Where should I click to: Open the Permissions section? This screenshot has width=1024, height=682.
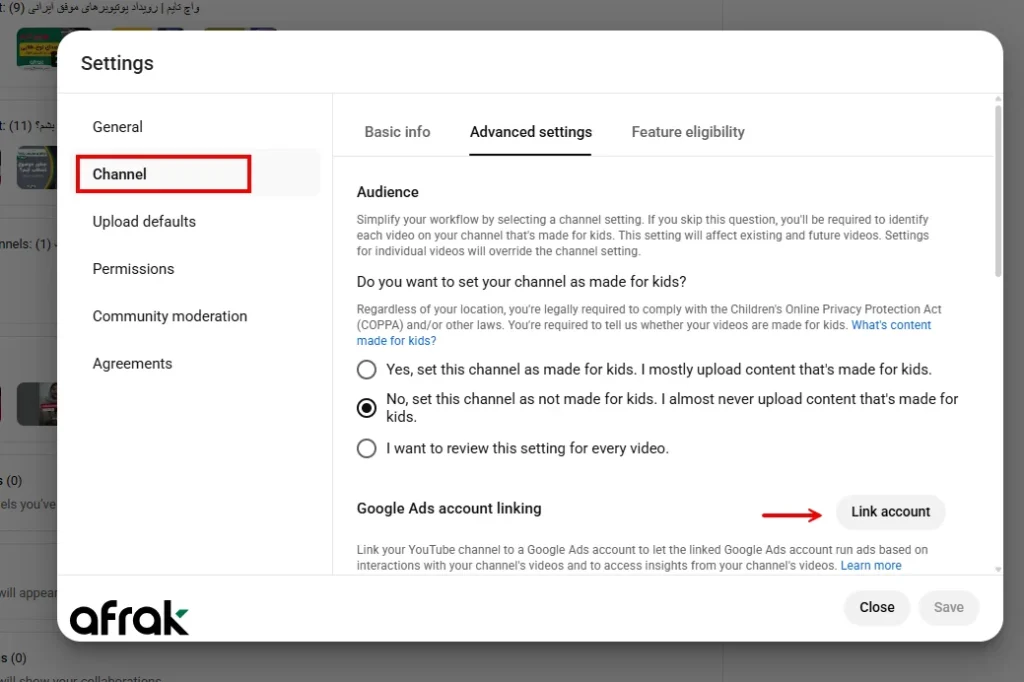[133, 269]
